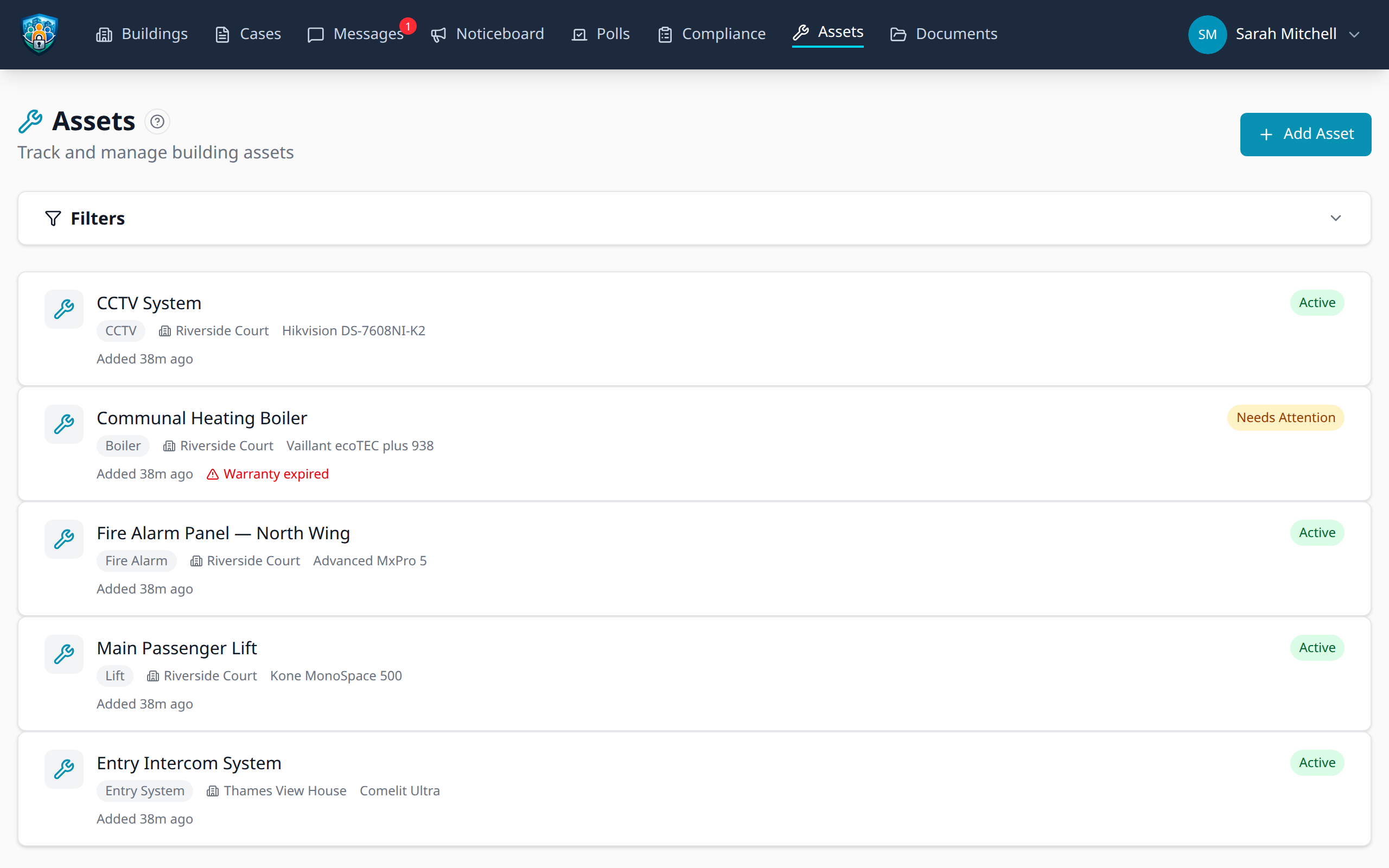The image size is (1389, 868).
Task: Click the Needs Attention status badge
Action: tap(1285, 417)
